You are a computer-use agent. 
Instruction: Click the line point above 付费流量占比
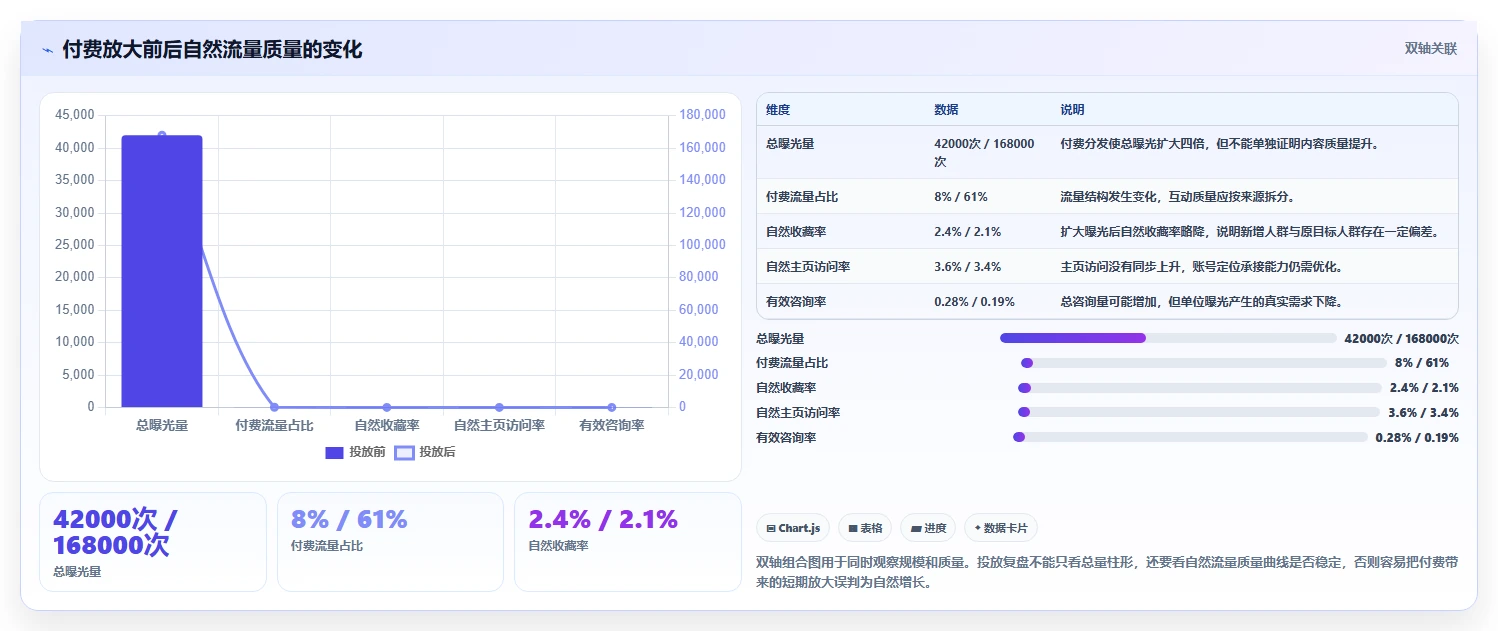click(274, 407)
